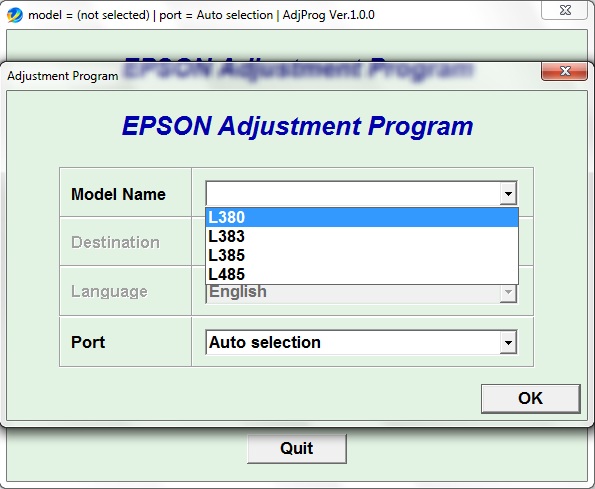Click the AdjProg application icon in title bar
Viewport: 595px width, 489px height.
click(15, 15)
